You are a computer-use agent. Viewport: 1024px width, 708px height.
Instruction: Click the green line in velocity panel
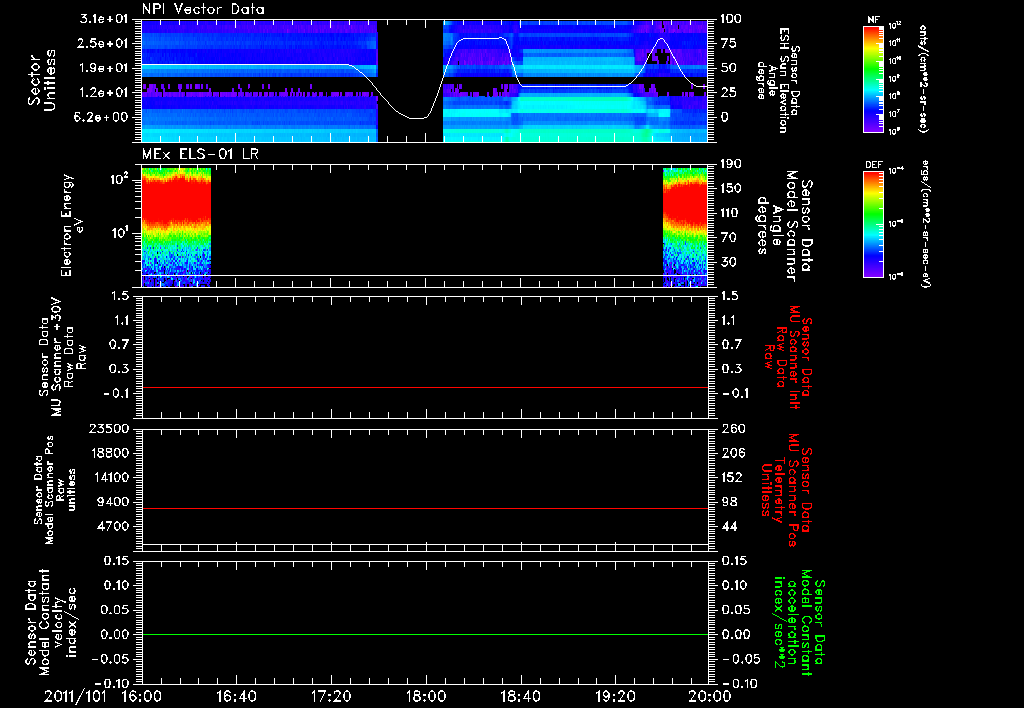tap(425, 634)
